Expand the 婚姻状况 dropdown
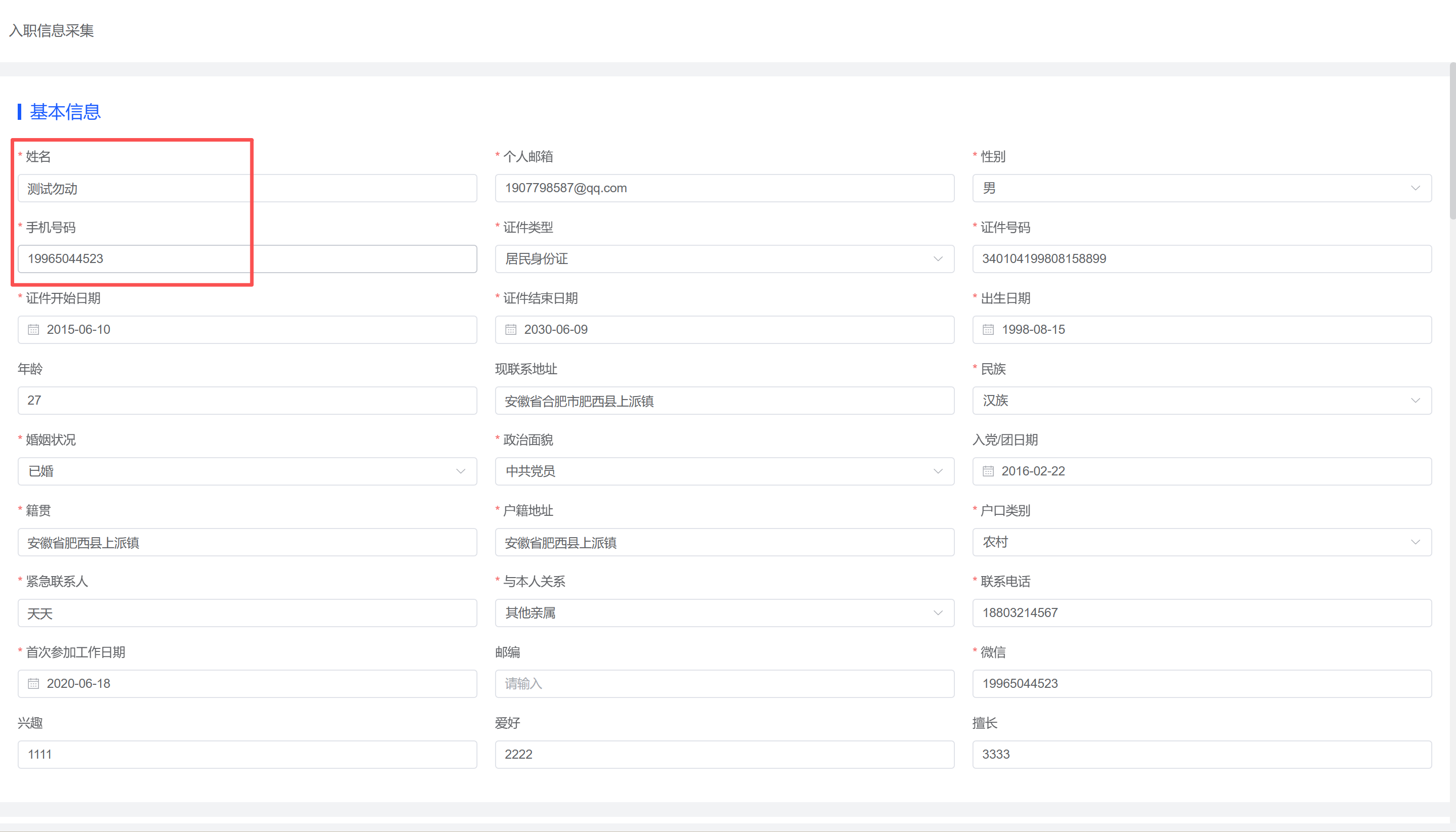 (x=247, y=471)
